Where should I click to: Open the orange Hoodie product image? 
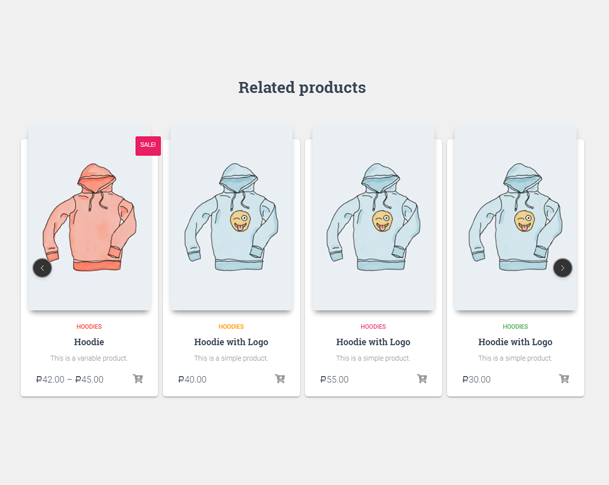click(89, 217)
